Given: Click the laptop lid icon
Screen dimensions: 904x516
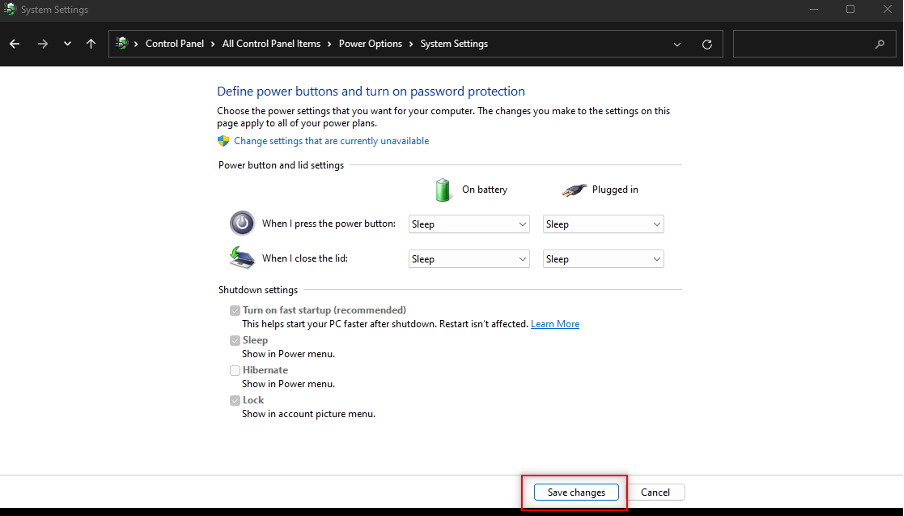Looking at the screenshot, I should pos(242,258).
